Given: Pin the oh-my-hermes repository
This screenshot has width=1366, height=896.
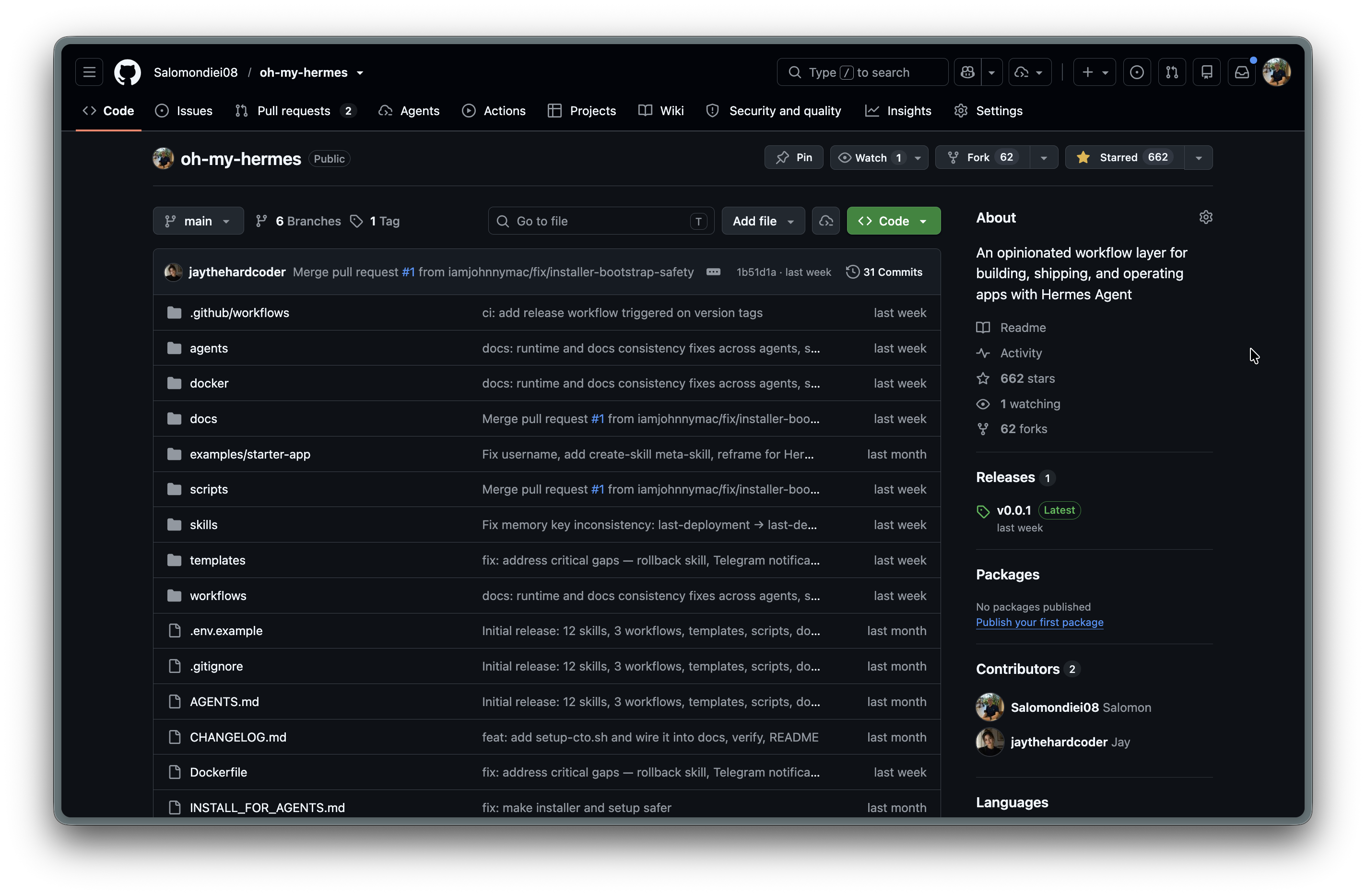Looking at the screenshot, I should [794, 157].
